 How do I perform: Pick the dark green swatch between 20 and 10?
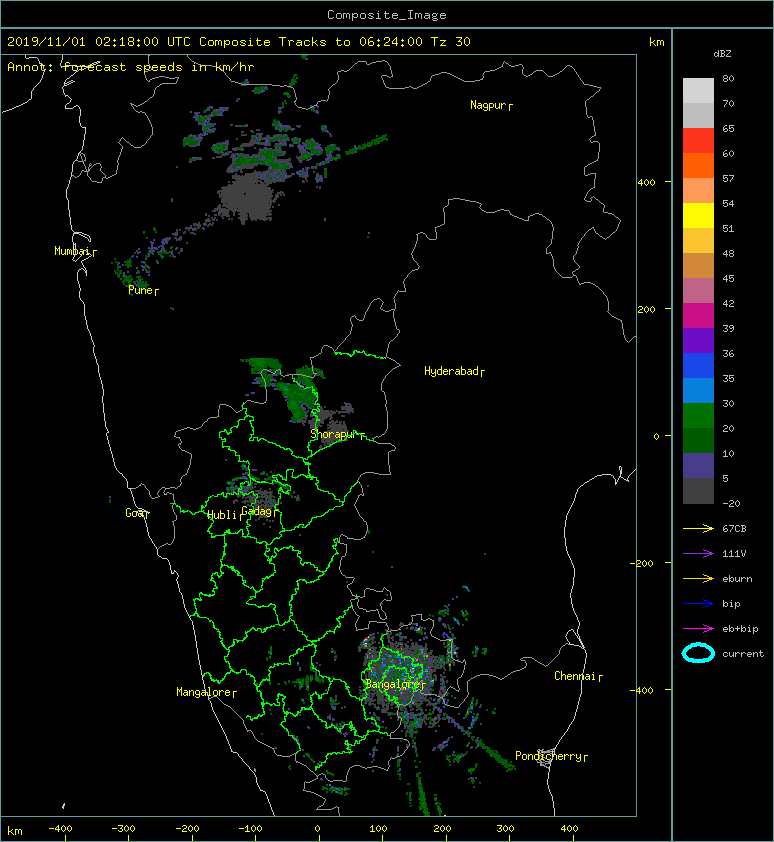[x=698, y=441]
